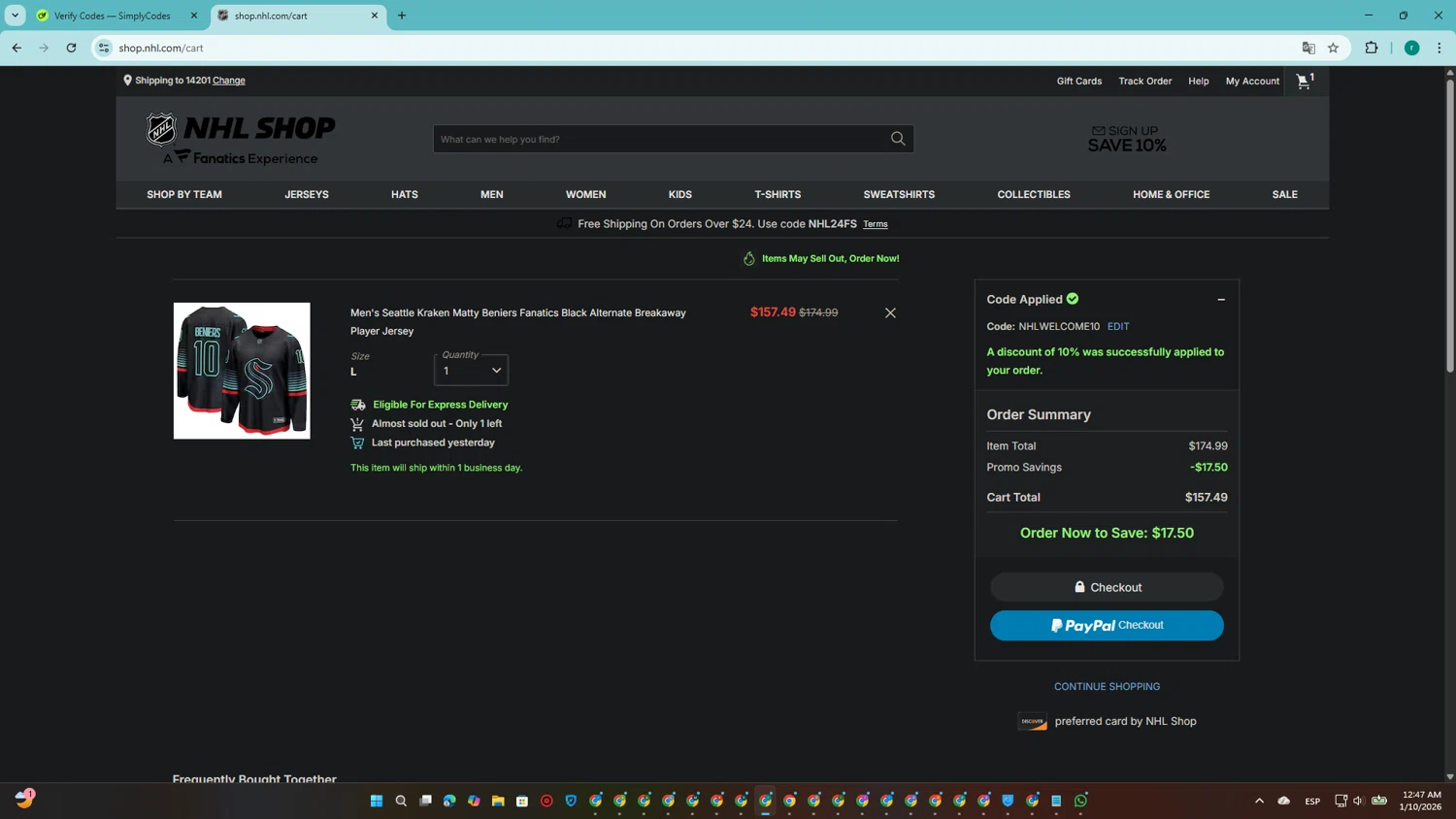Open the shopping cart icon in header
This screenshot has height=819, width=1456.
[1305, 81]
